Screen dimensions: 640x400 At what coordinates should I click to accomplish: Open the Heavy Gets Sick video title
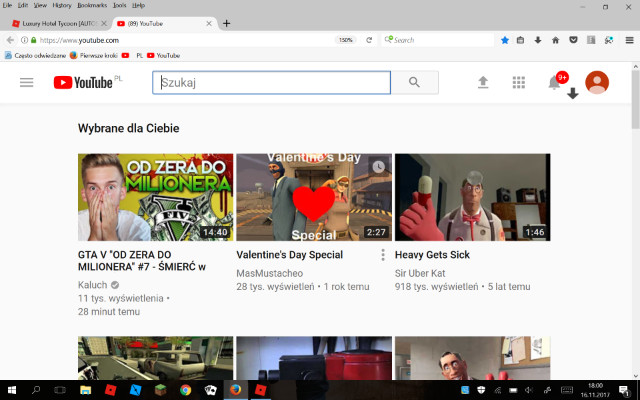432,255
